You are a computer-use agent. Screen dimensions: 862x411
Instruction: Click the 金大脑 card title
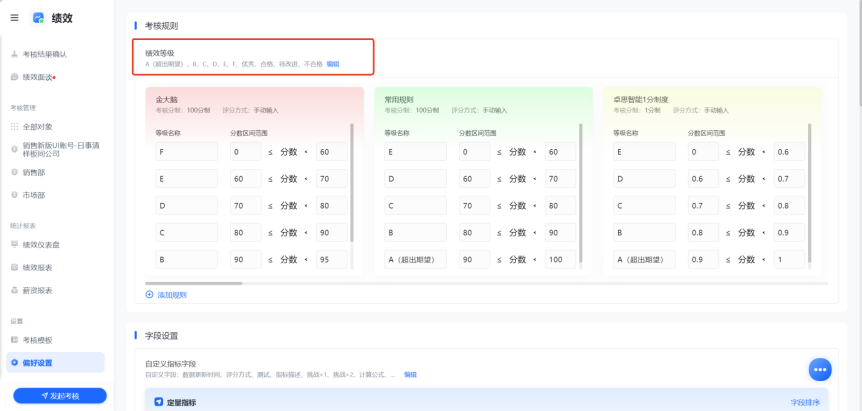167,100
